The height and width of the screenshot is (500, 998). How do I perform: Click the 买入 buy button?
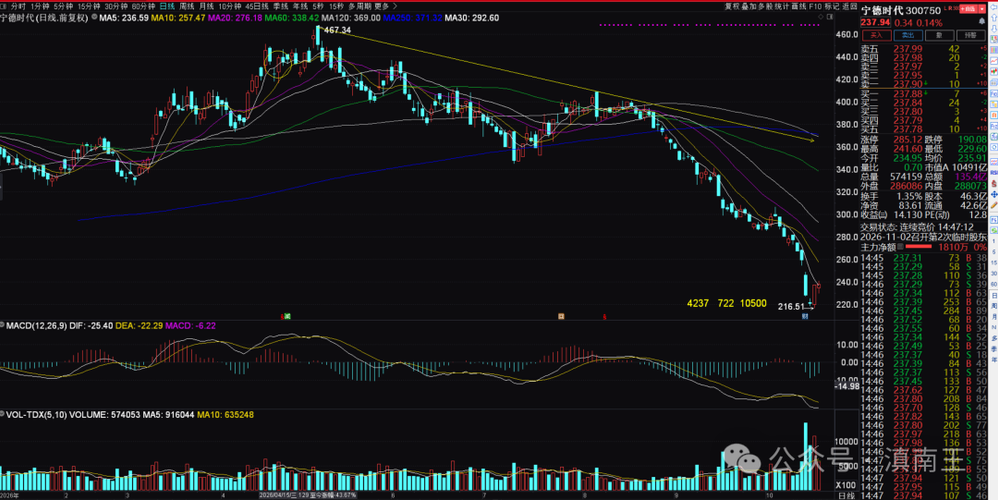(x=877, y=36)
